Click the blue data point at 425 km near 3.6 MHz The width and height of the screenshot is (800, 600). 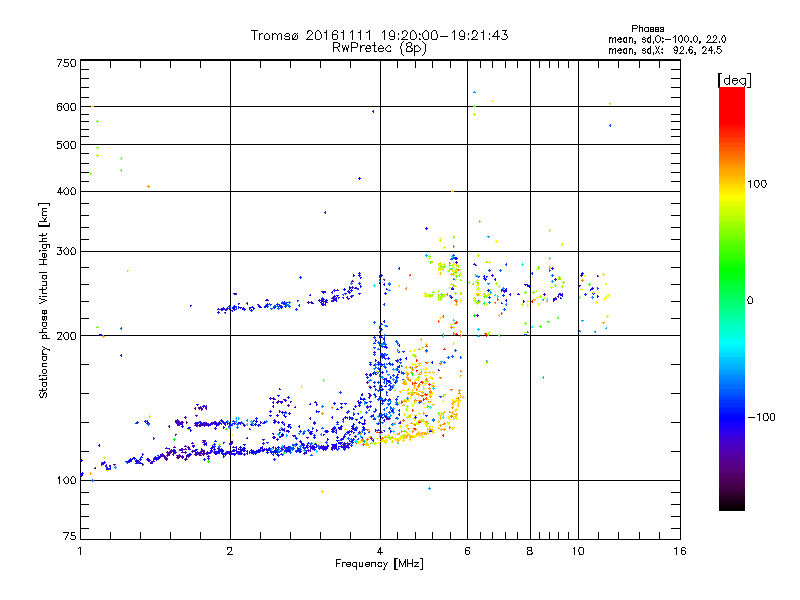click(x=360, y=179)
